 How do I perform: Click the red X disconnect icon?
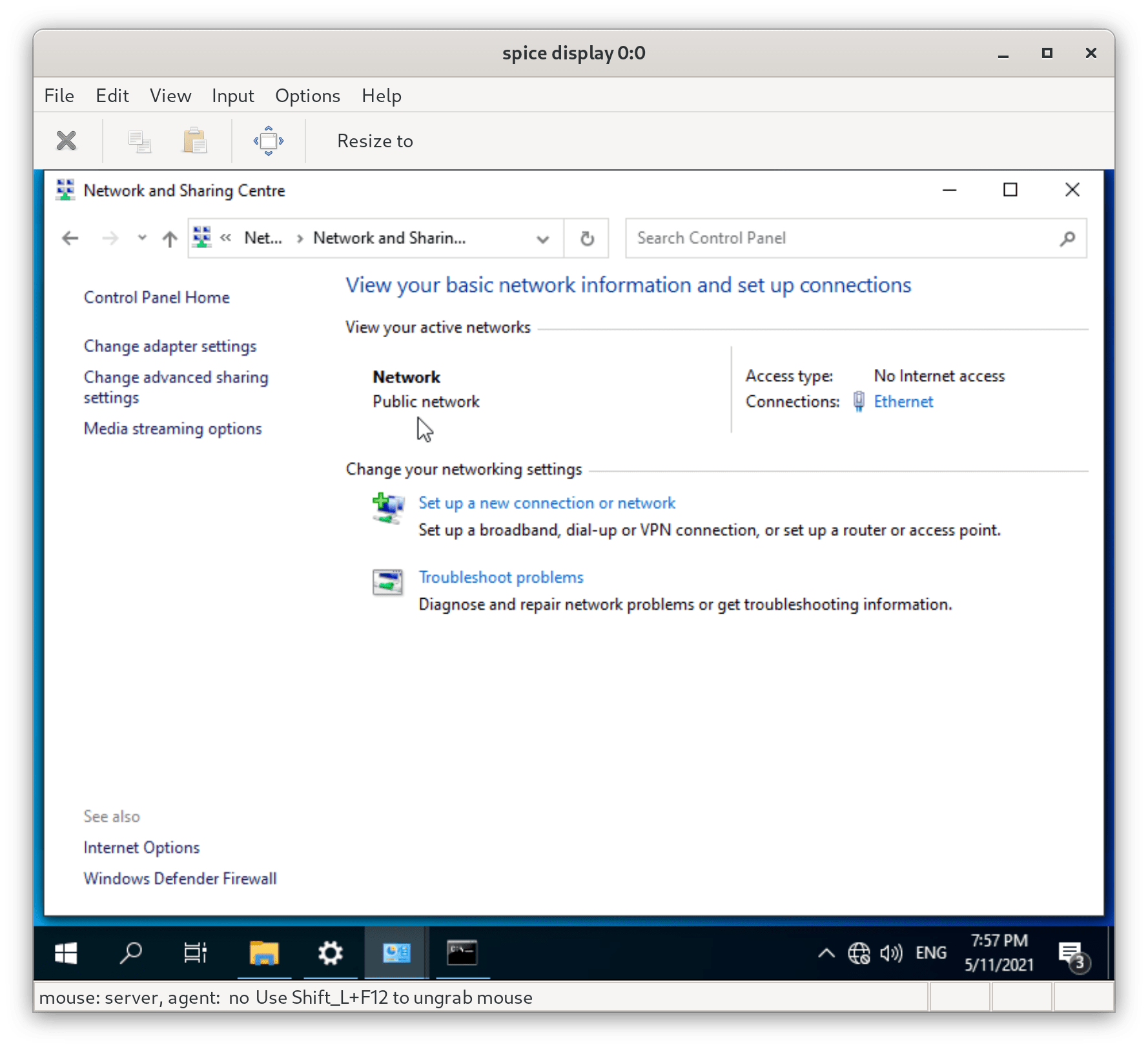(x=65, y=141)
